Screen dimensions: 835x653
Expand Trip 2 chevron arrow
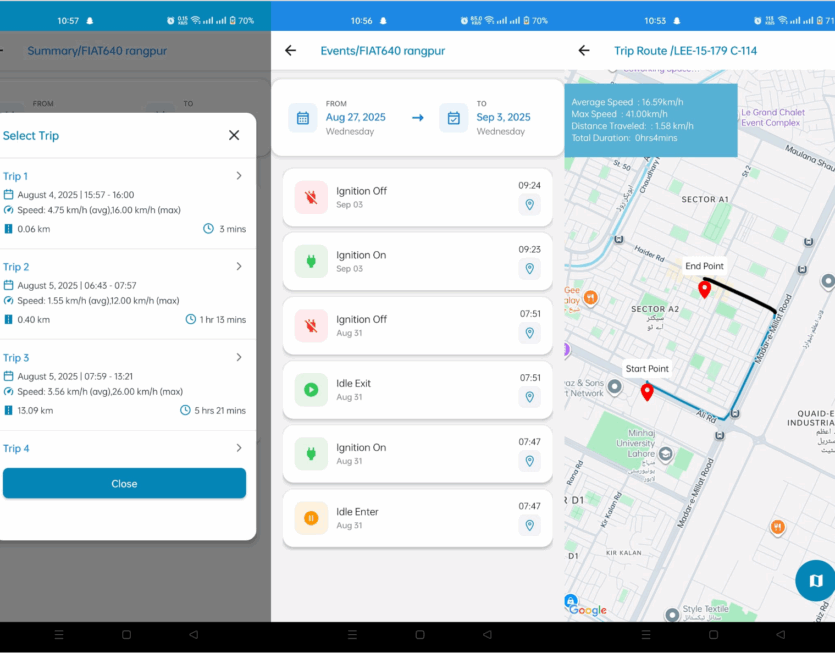click(238, 267)
